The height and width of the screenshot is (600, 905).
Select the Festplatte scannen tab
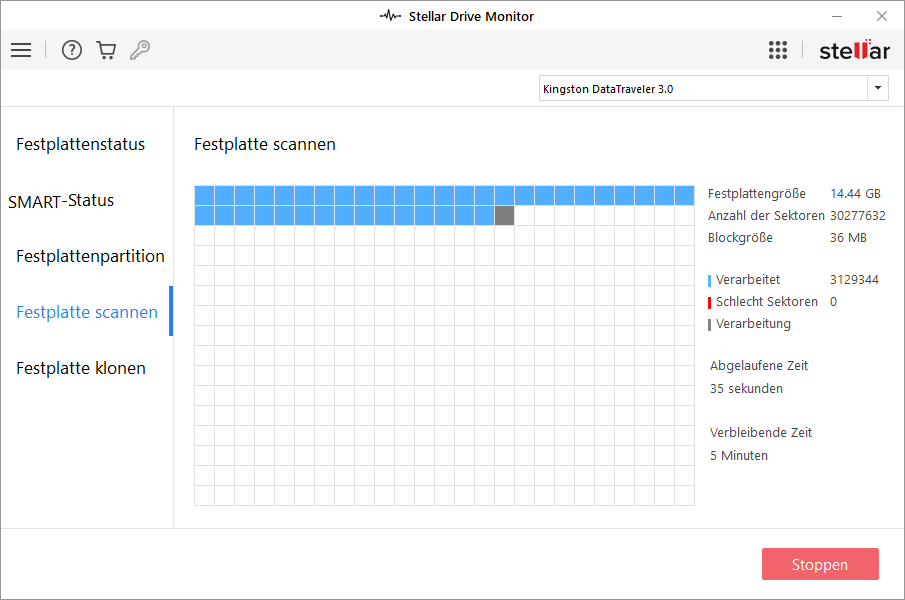[x=87, y=312]
